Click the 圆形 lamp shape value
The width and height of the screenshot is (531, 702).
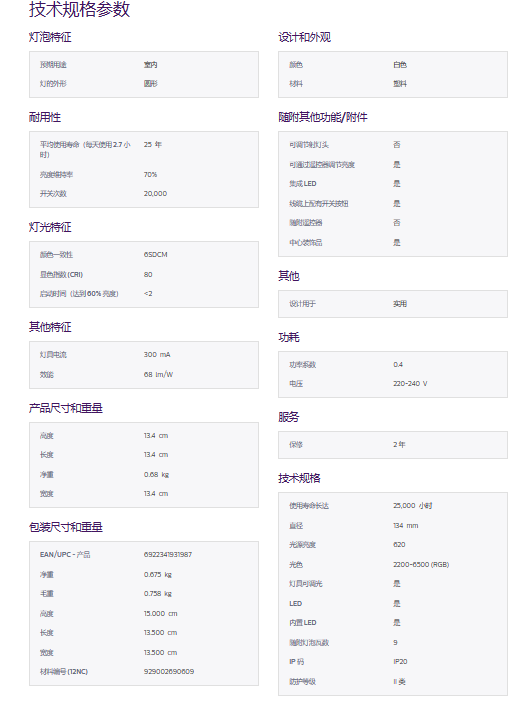click(x=150, y=83)
